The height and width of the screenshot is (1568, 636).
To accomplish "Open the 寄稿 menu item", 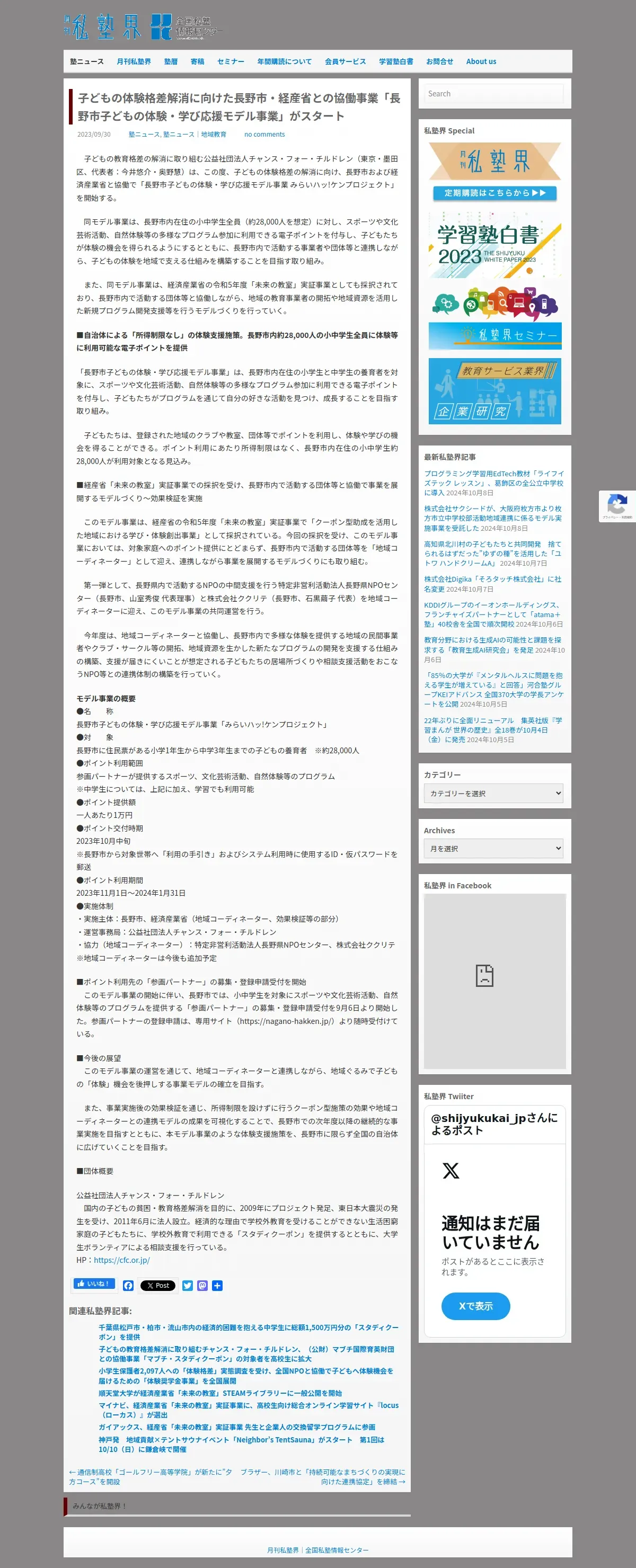I will (197, 61).
